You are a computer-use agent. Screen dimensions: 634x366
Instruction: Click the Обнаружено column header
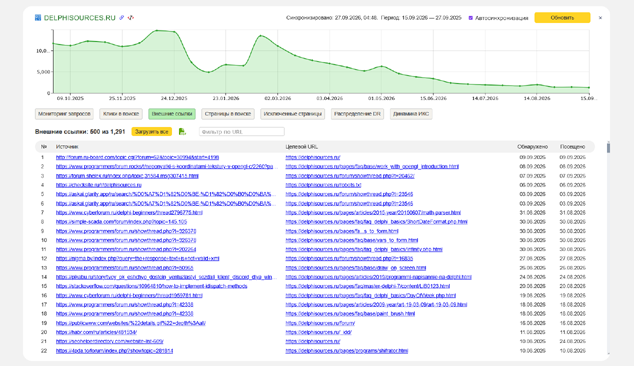click(x=533, y=146)
